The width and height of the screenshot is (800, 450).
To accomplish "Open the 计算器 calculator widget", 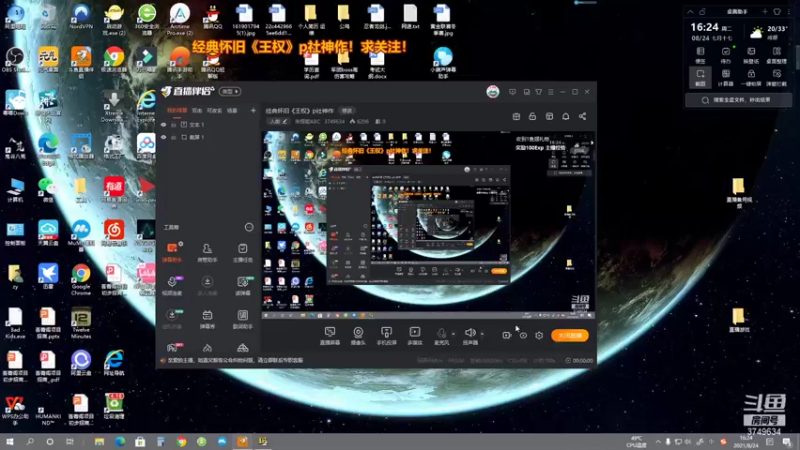I will coord(726,77).
